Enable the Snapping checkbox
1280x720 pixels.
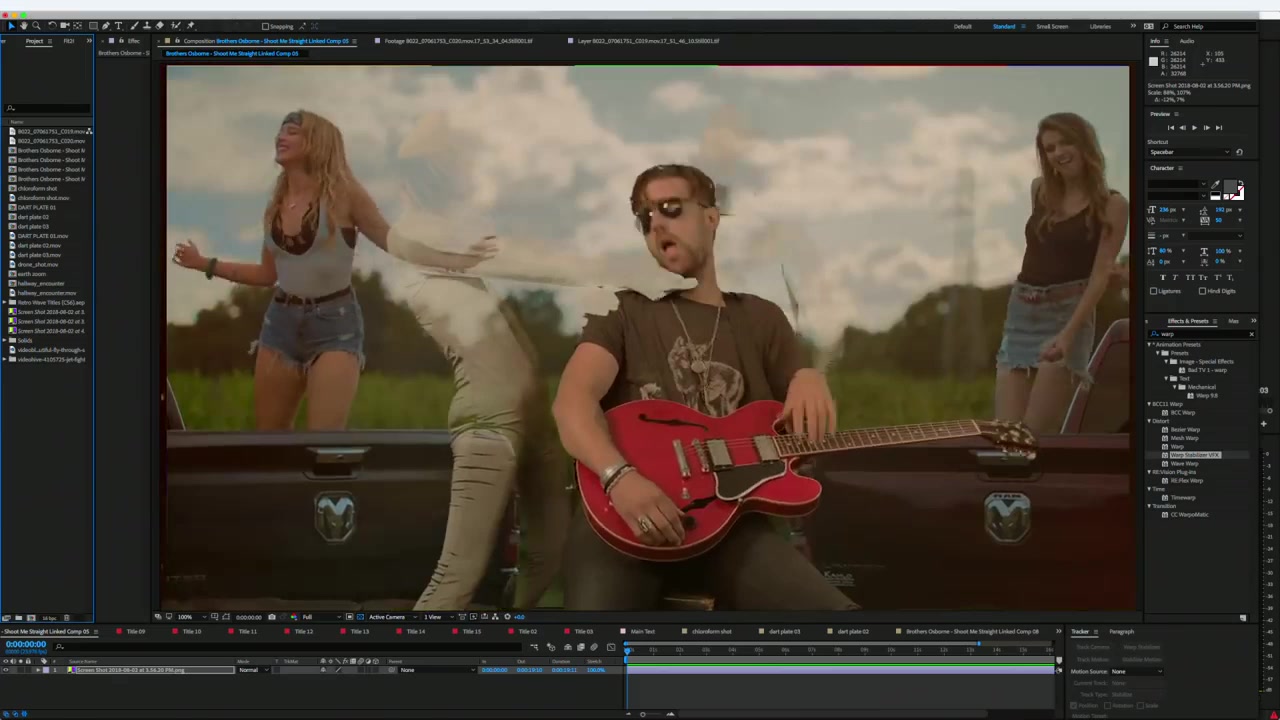coord(265,27)
